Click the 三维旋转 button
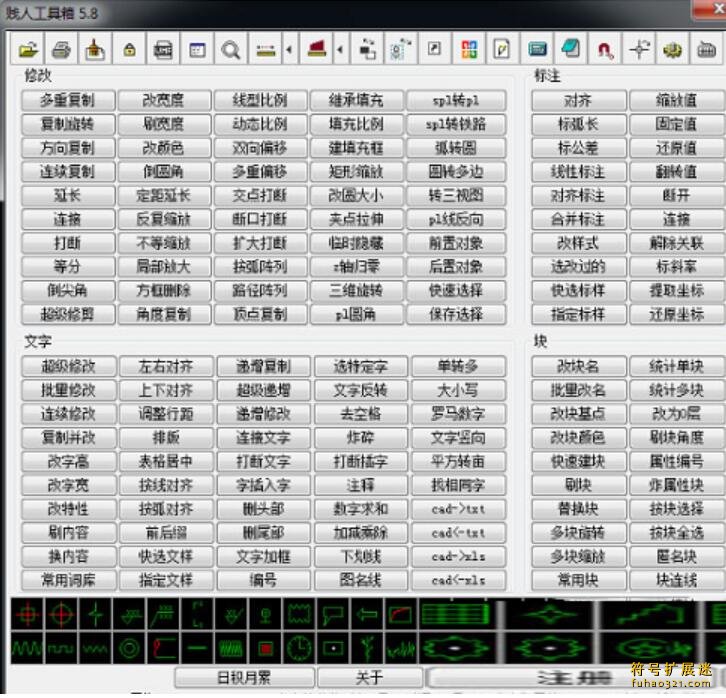 point(356,290)
